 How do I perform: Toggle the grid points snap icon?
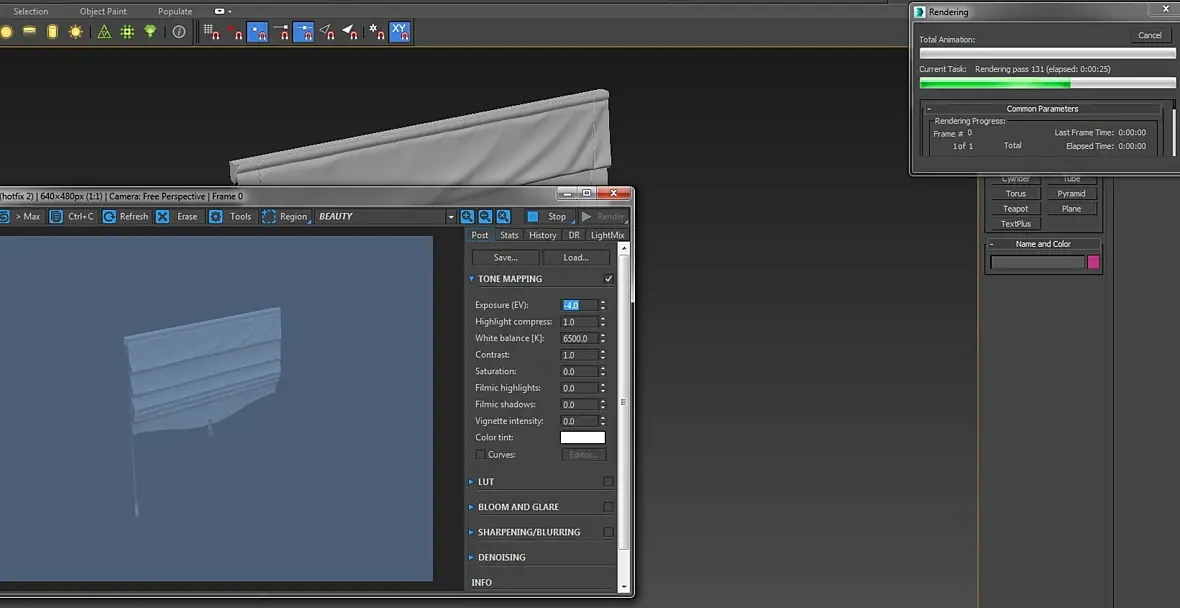211,32
